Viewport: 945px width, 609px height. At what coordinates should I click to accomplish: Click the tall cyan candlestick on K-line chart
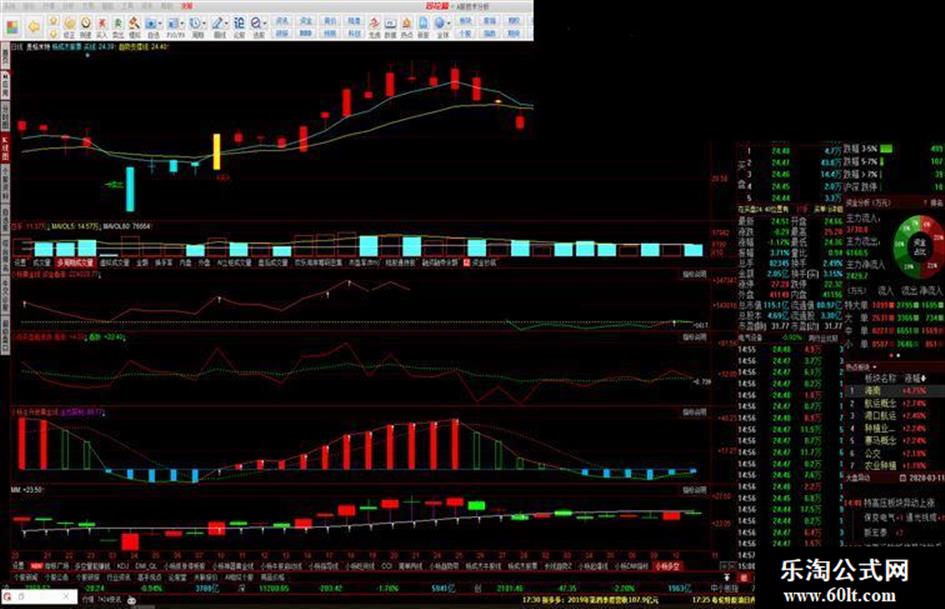130,189
